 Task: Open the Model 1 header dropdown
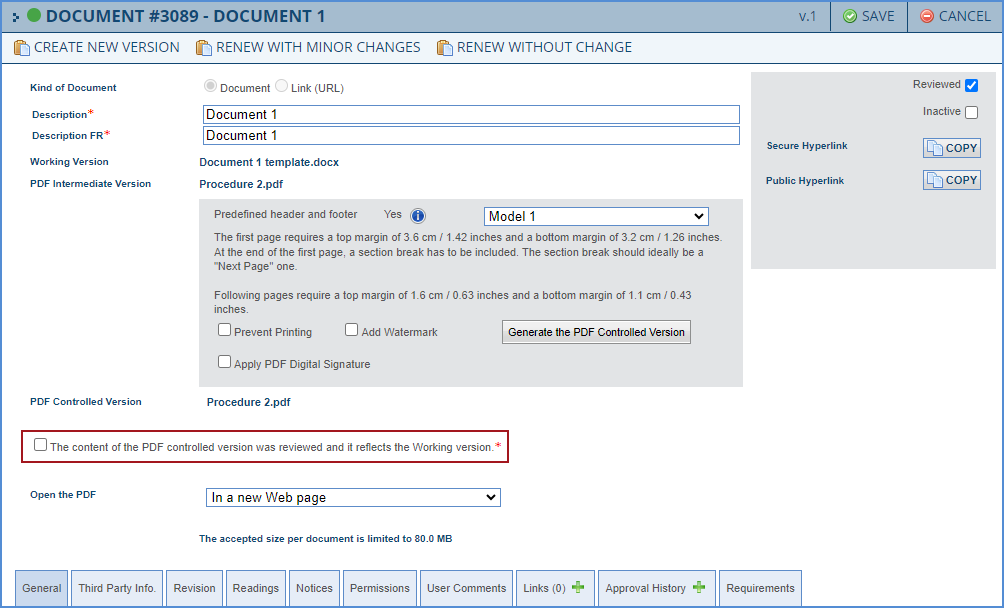pos(596,216)
